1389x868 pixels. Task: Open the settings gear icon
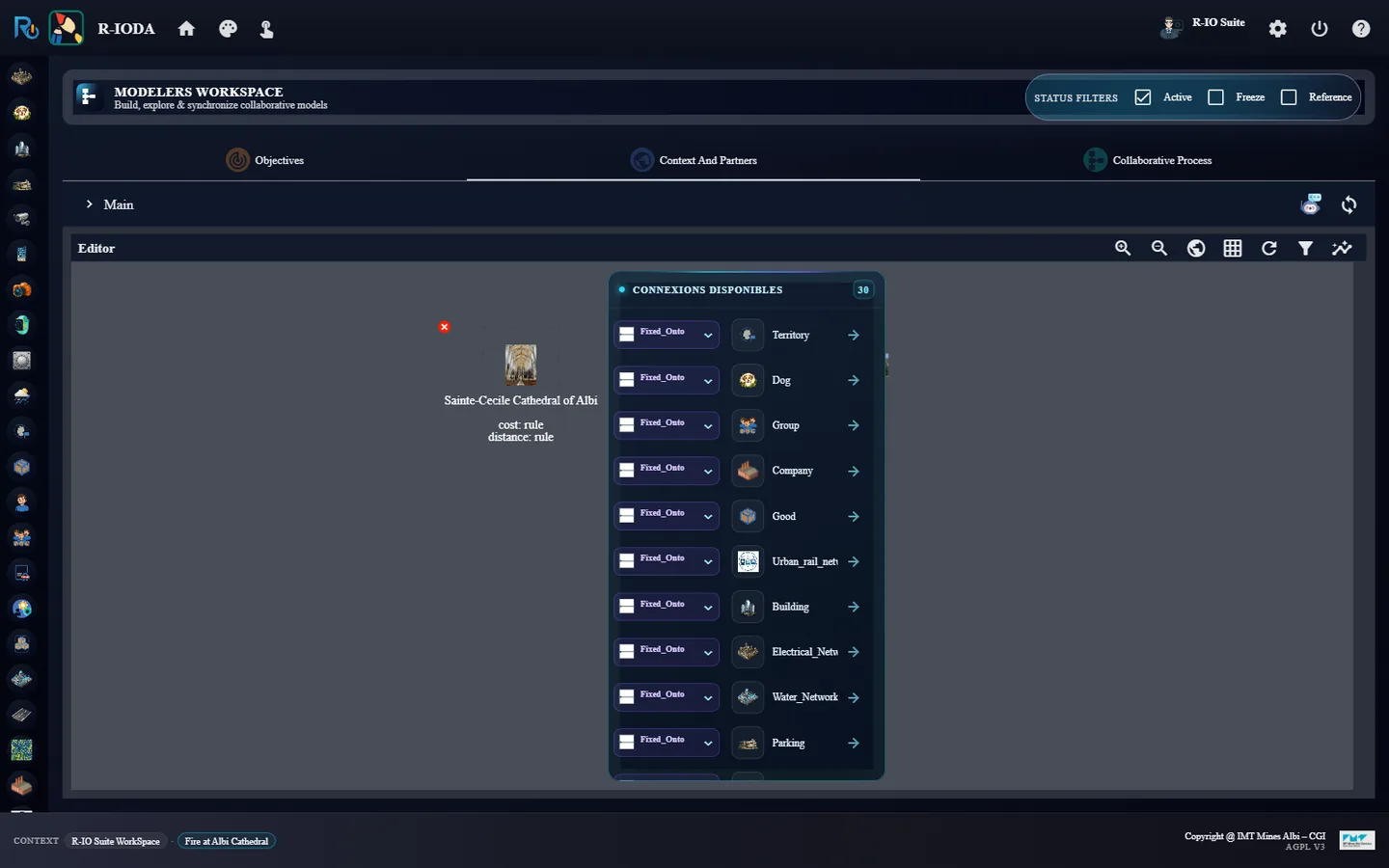point(1278,29)
